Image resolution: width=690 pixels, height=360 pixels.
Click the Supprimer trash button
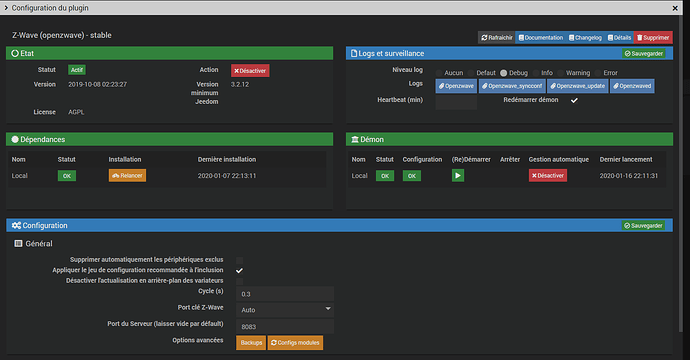tap(653, 37)
